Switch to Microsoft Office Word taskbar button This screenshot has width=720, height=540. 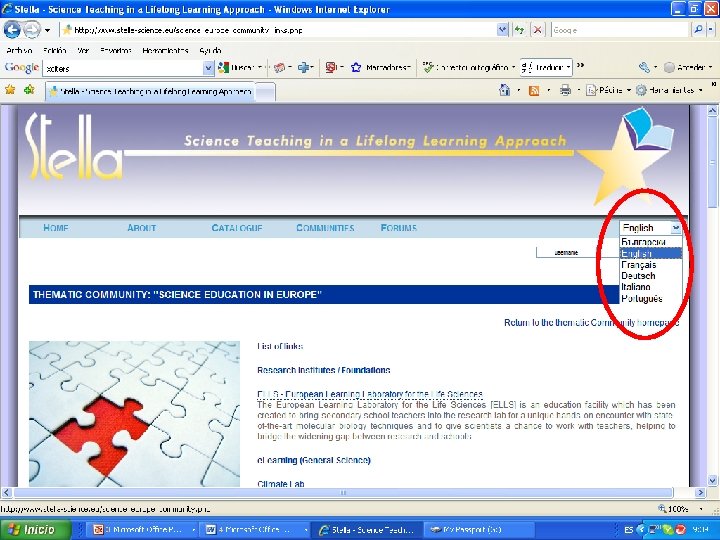pyautogui.click(x=255, y=530)
